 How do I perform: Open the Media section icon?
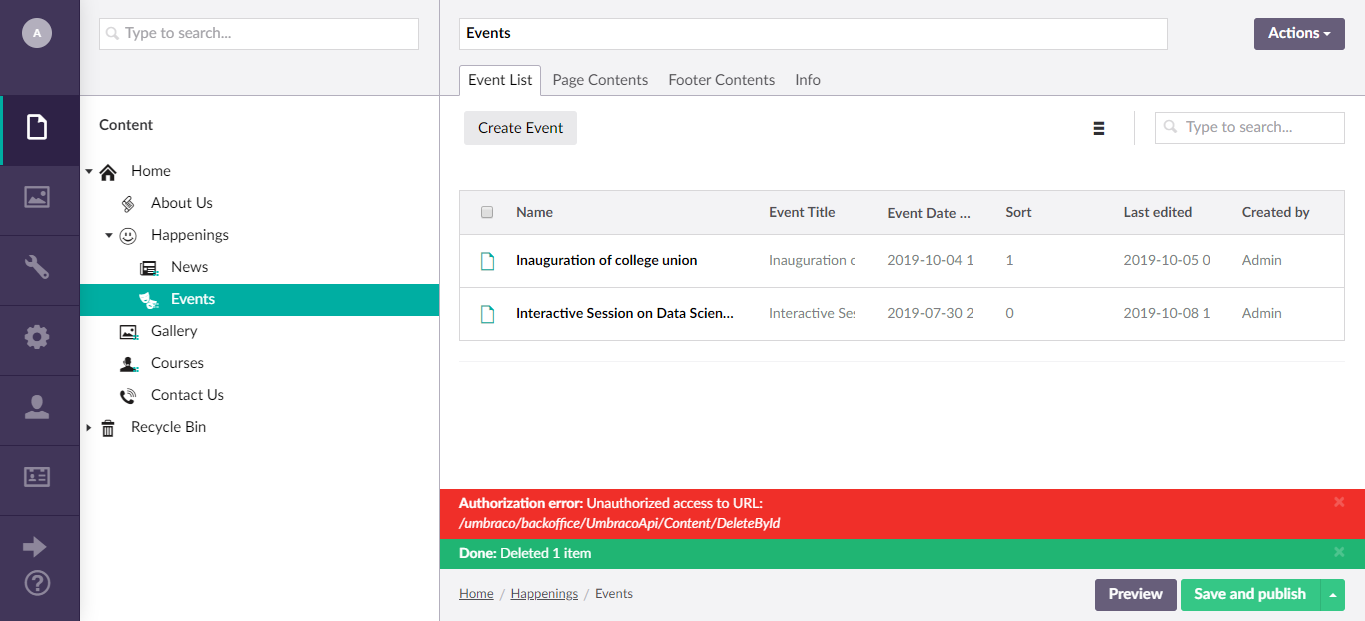tap(37, 197)
